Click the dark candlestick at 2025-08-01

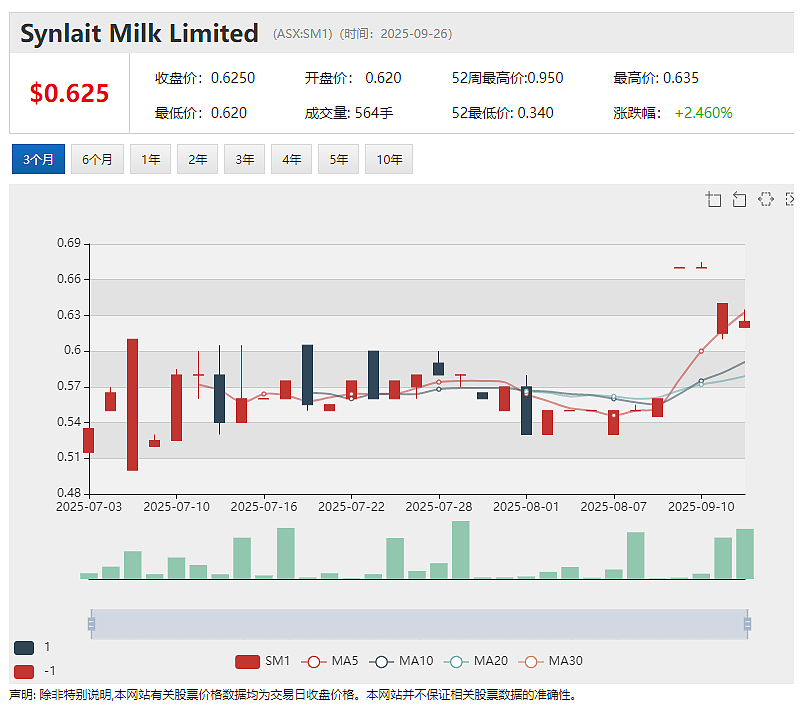(526, 411)
